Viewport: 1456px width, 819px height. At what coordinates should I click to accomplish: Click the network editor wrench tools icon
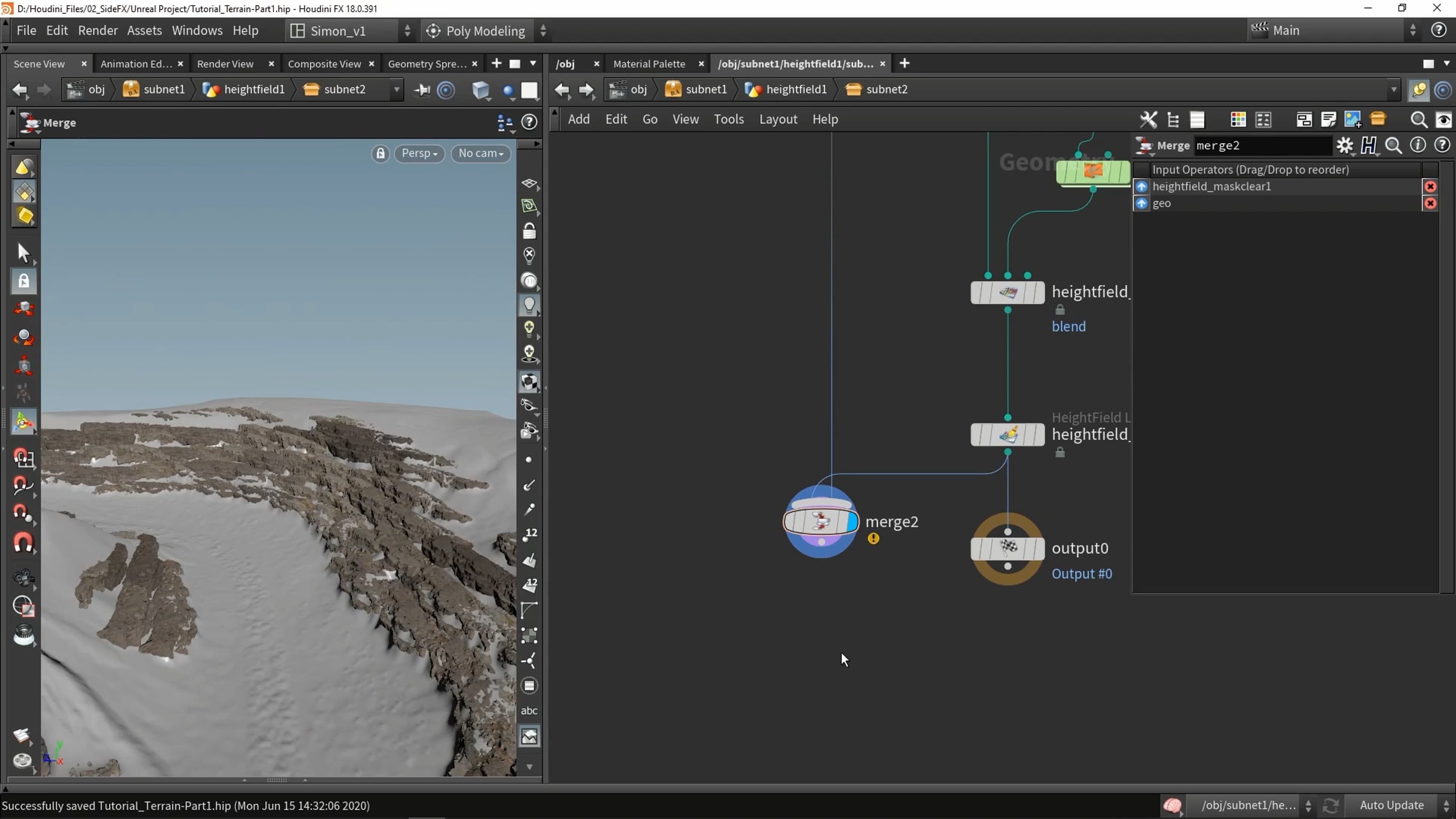[x=1148, y=120]
